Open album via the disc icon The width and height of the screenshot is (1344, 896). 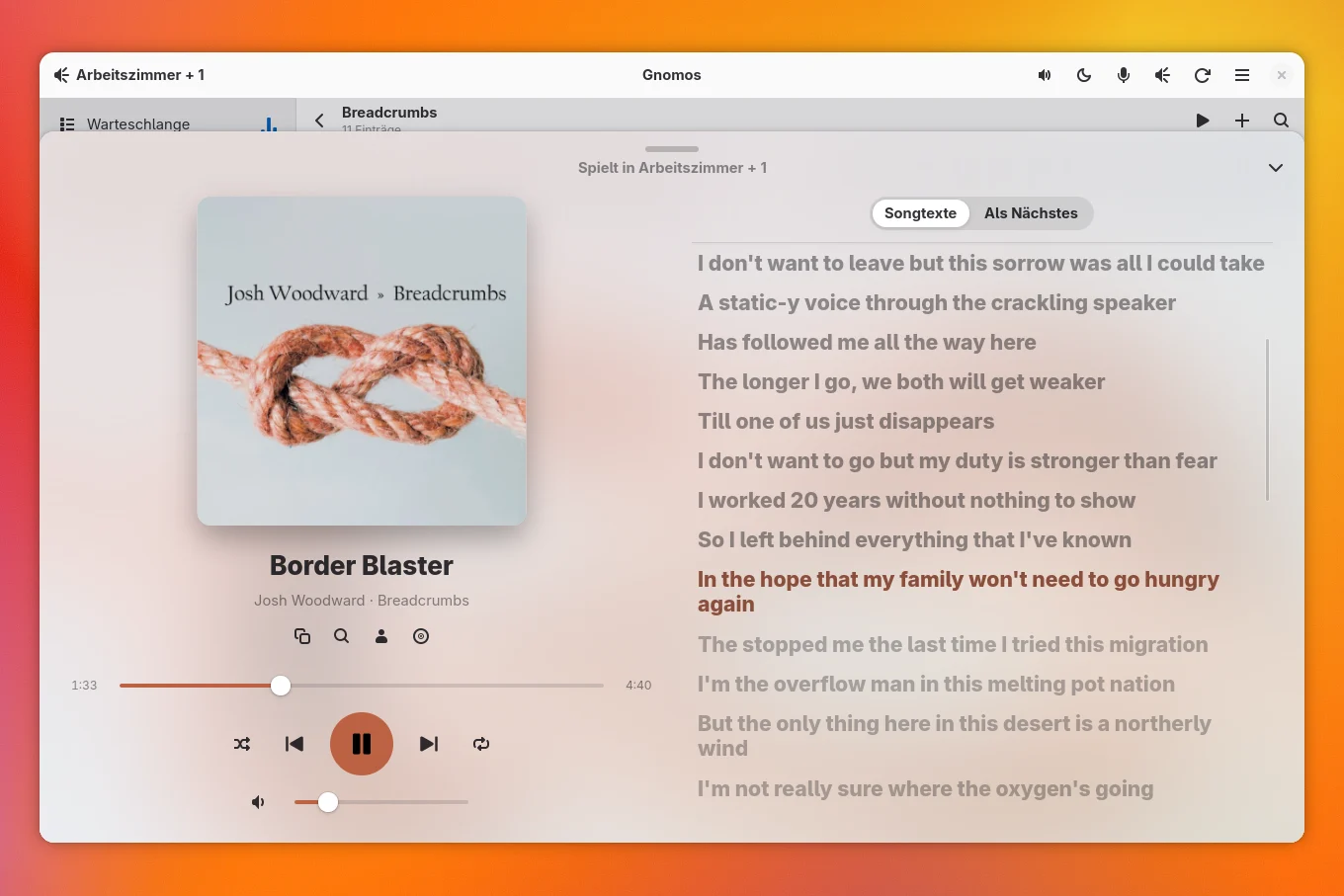point(421,636)
